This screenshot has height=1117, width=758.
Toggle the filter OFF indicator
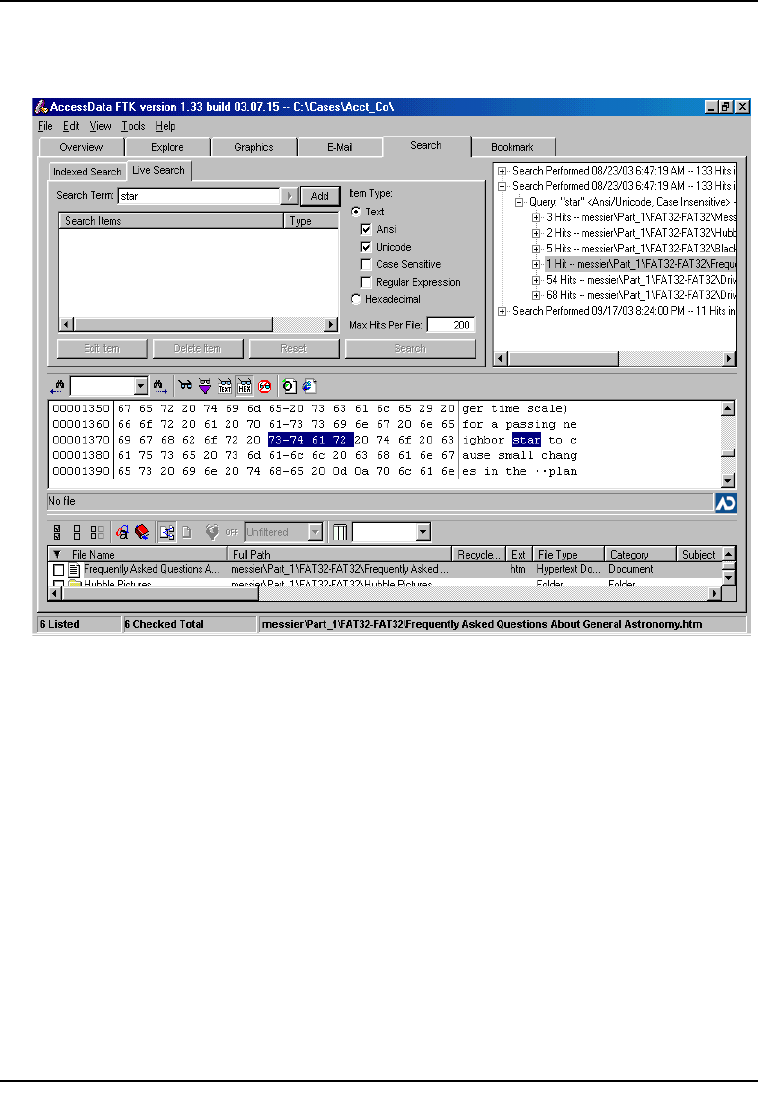tap(232, 532)
